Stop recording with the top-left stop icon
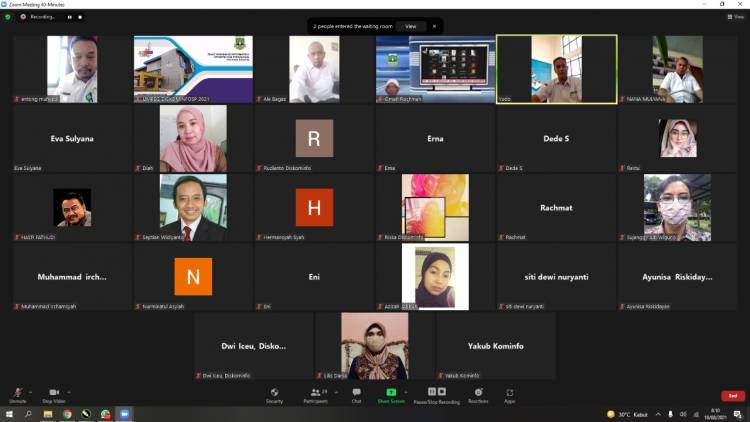This screenshot has height=422, width=750. tap(80, 17)
